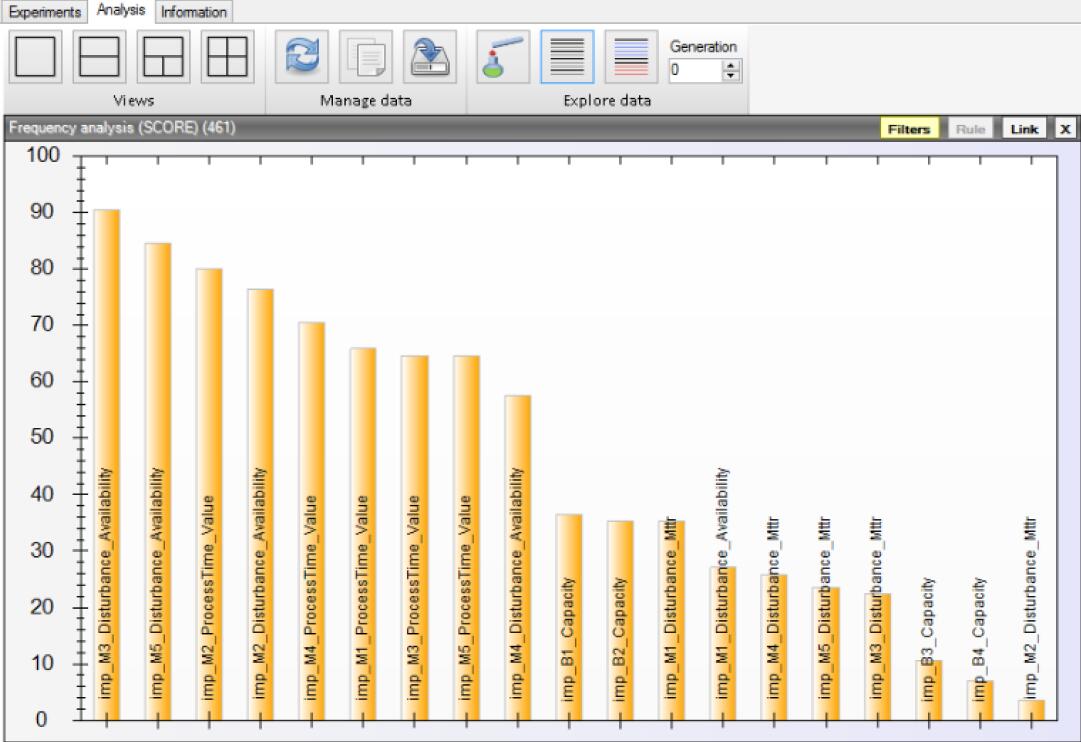1081x742 pixels.
Task: Click the Generation label text
Action: [704, 47]
